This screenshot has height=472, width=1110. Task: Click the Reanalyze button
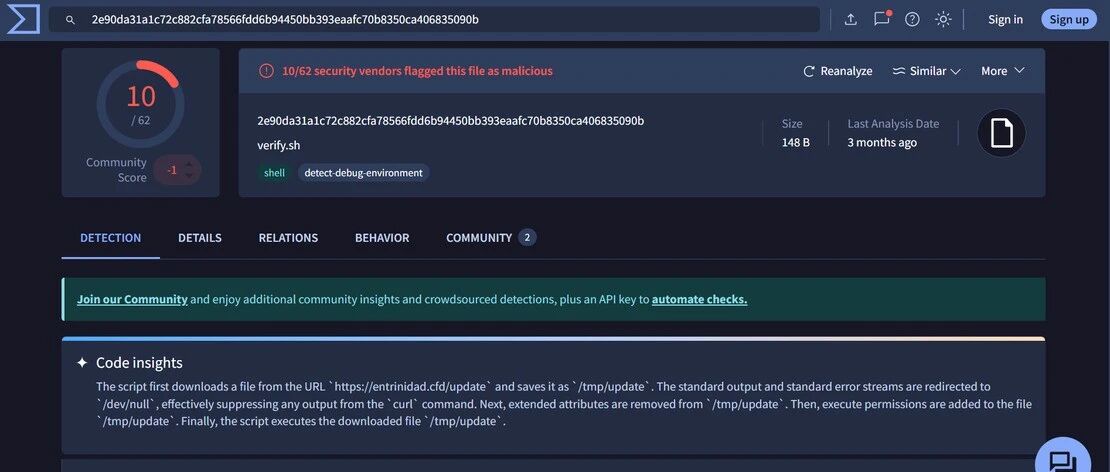(x=837, y=71)
